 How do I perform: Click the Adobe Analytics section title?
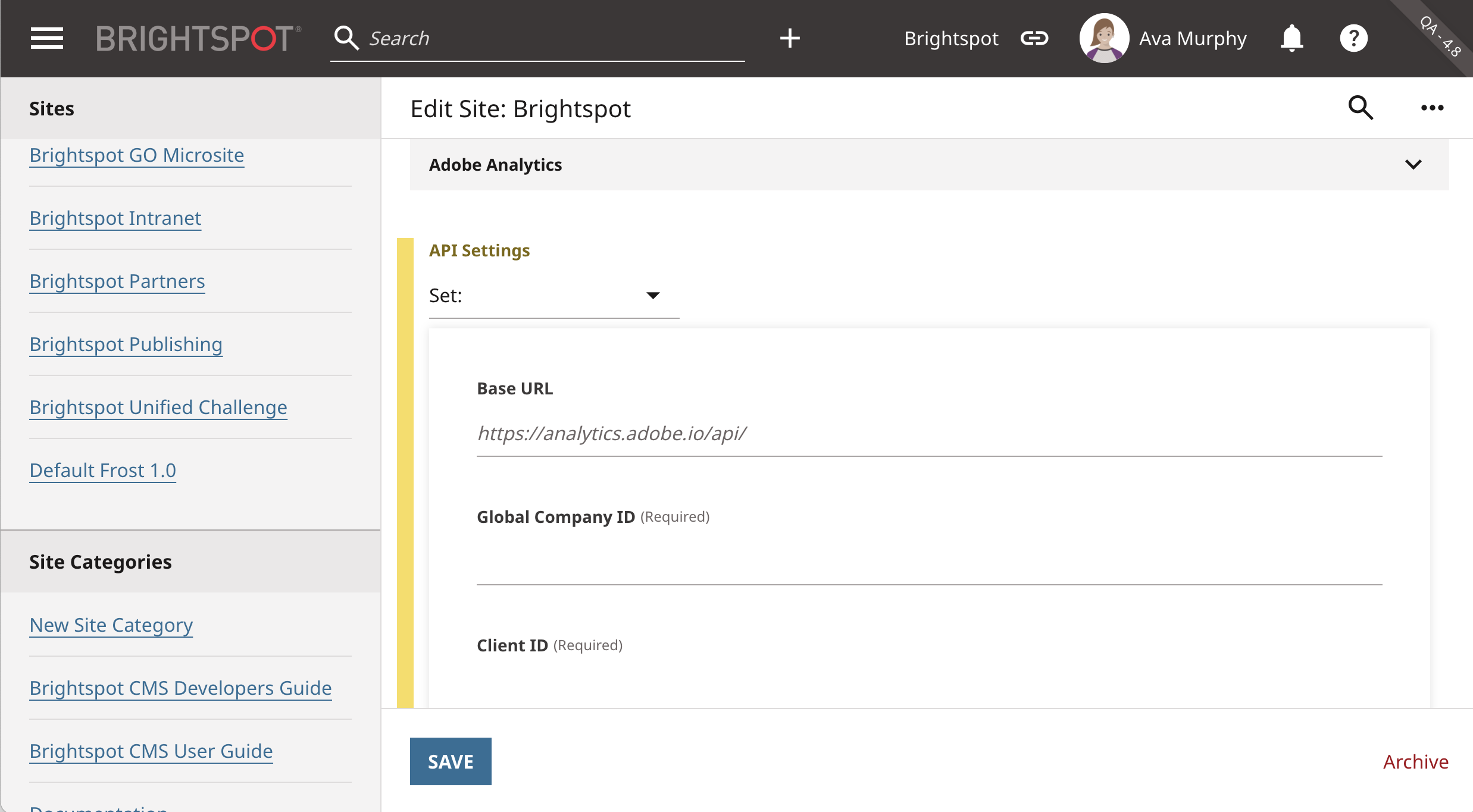coord(496,165)
